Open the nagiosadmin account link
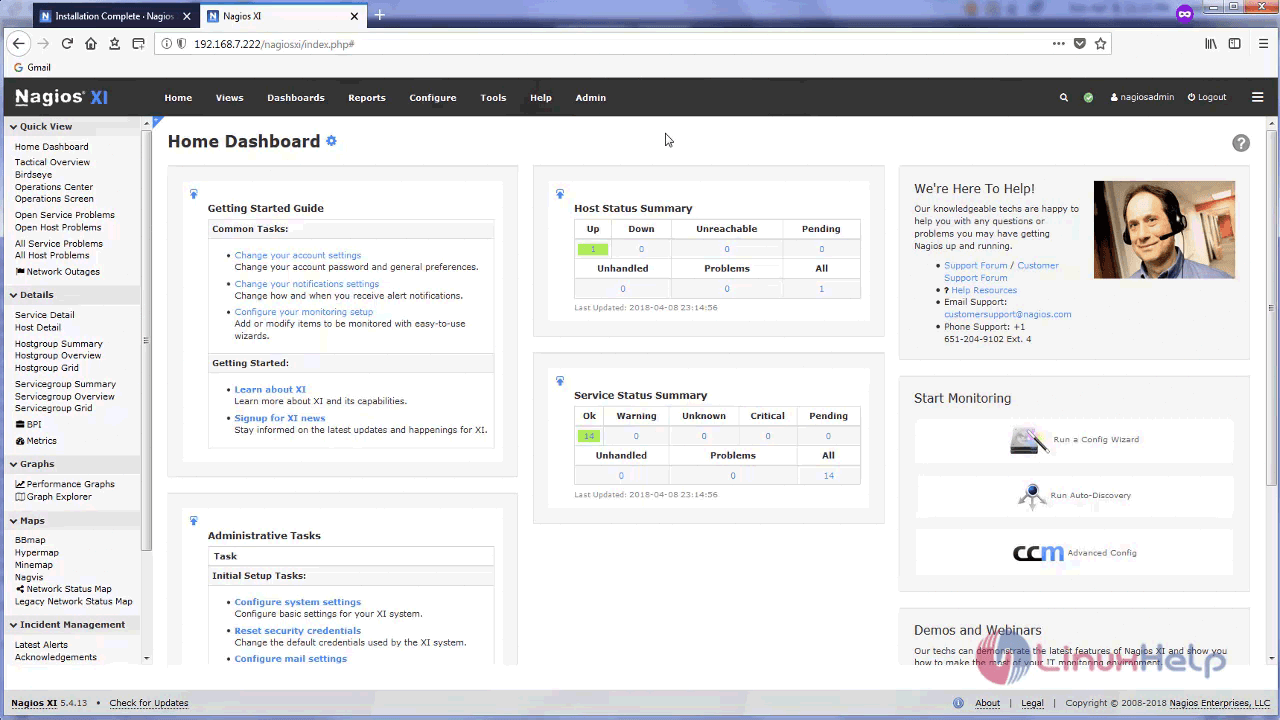Screen dimensions: 1280x720 point(1142,98)
